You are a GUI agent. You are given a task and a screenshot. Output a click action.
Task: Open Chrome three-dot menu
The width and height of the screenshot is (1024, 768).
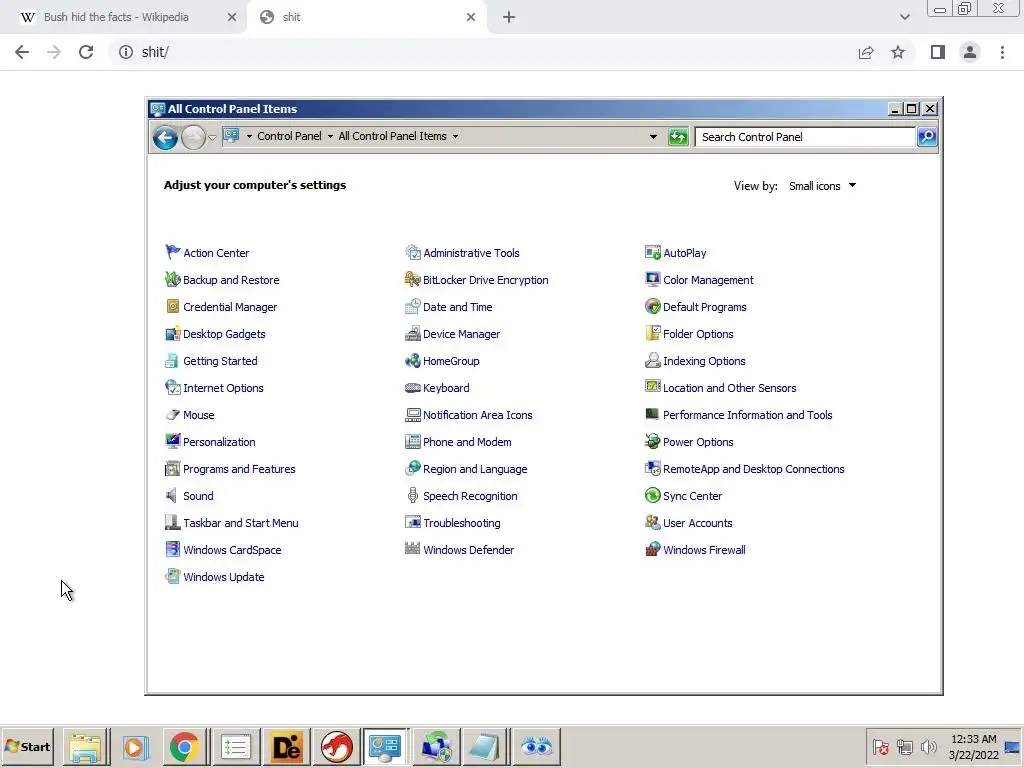click(1002, 52)
